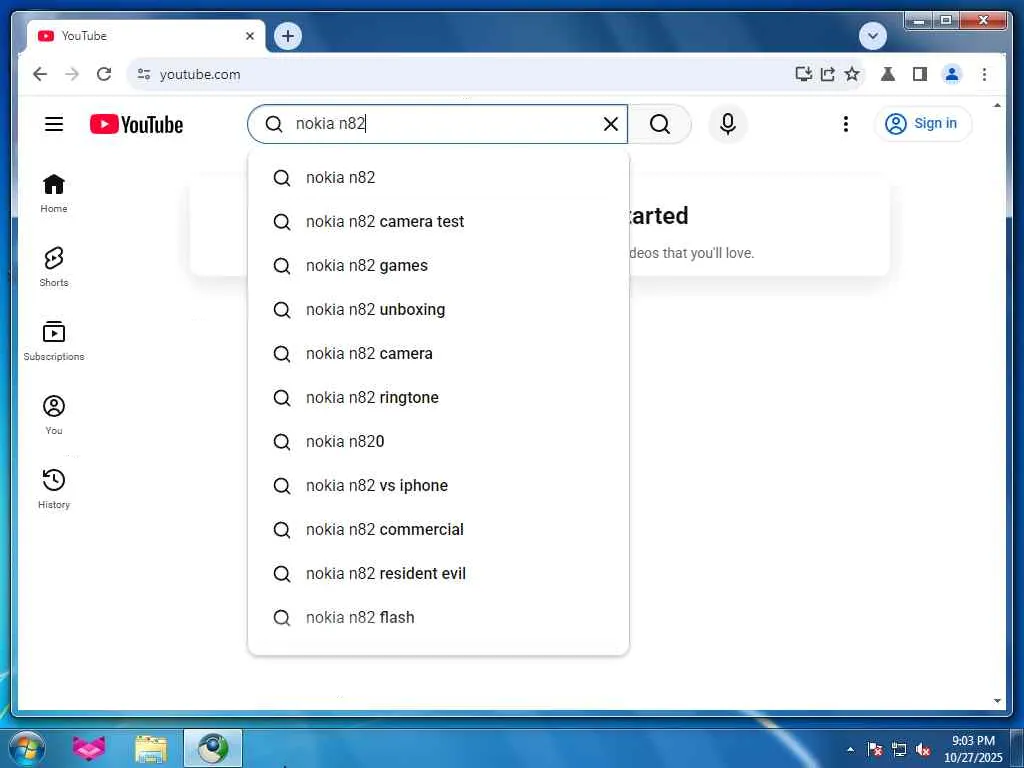The width and height of the screenshot is (1024, 768).
Task: Install app icon in address bar
Action: click(x=803, y=74)
